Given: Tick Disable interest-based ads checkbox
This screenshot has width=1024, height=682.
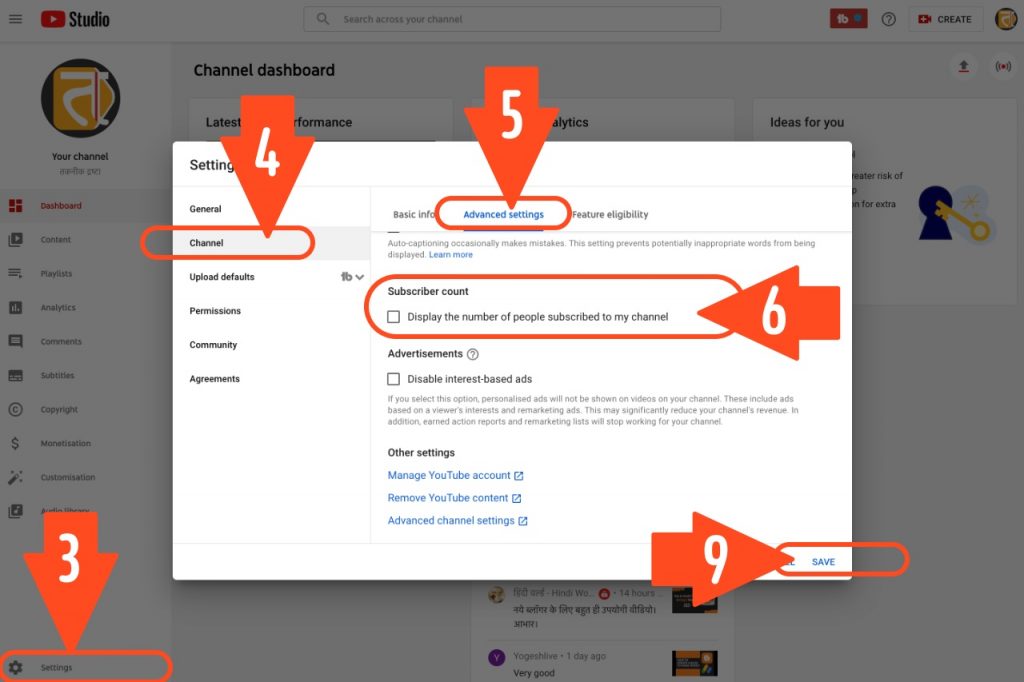Looking at the screenshot, I should click(394, 379).
